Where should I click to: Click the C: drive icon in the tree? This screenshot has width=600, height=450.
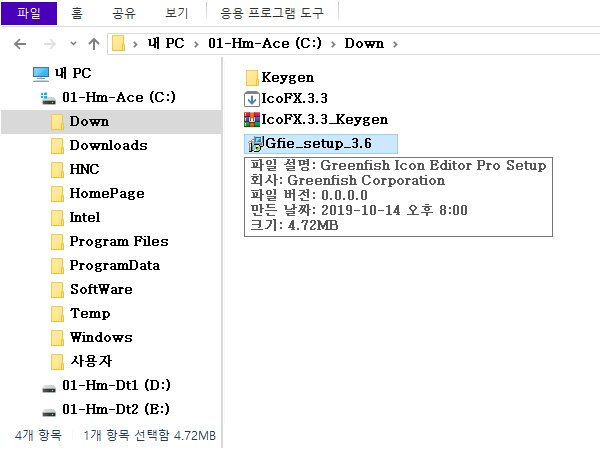[48, 98]
